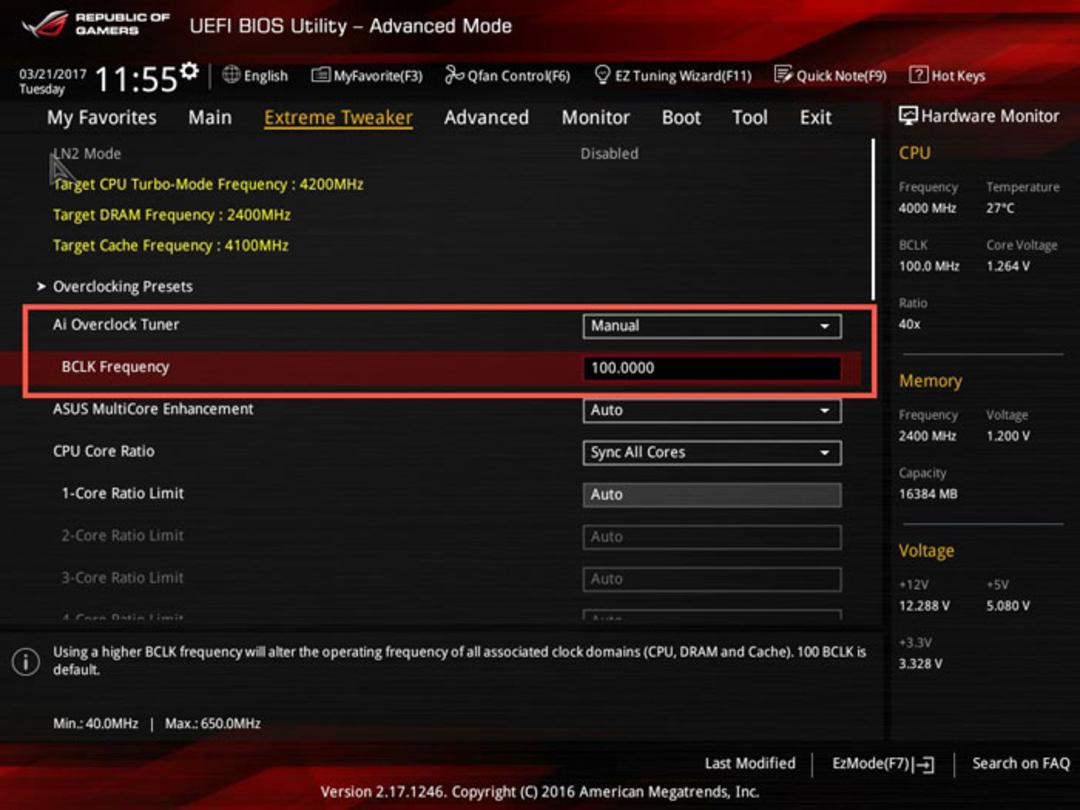Click the +5V reading 5.080 V

pos(1008,605)
